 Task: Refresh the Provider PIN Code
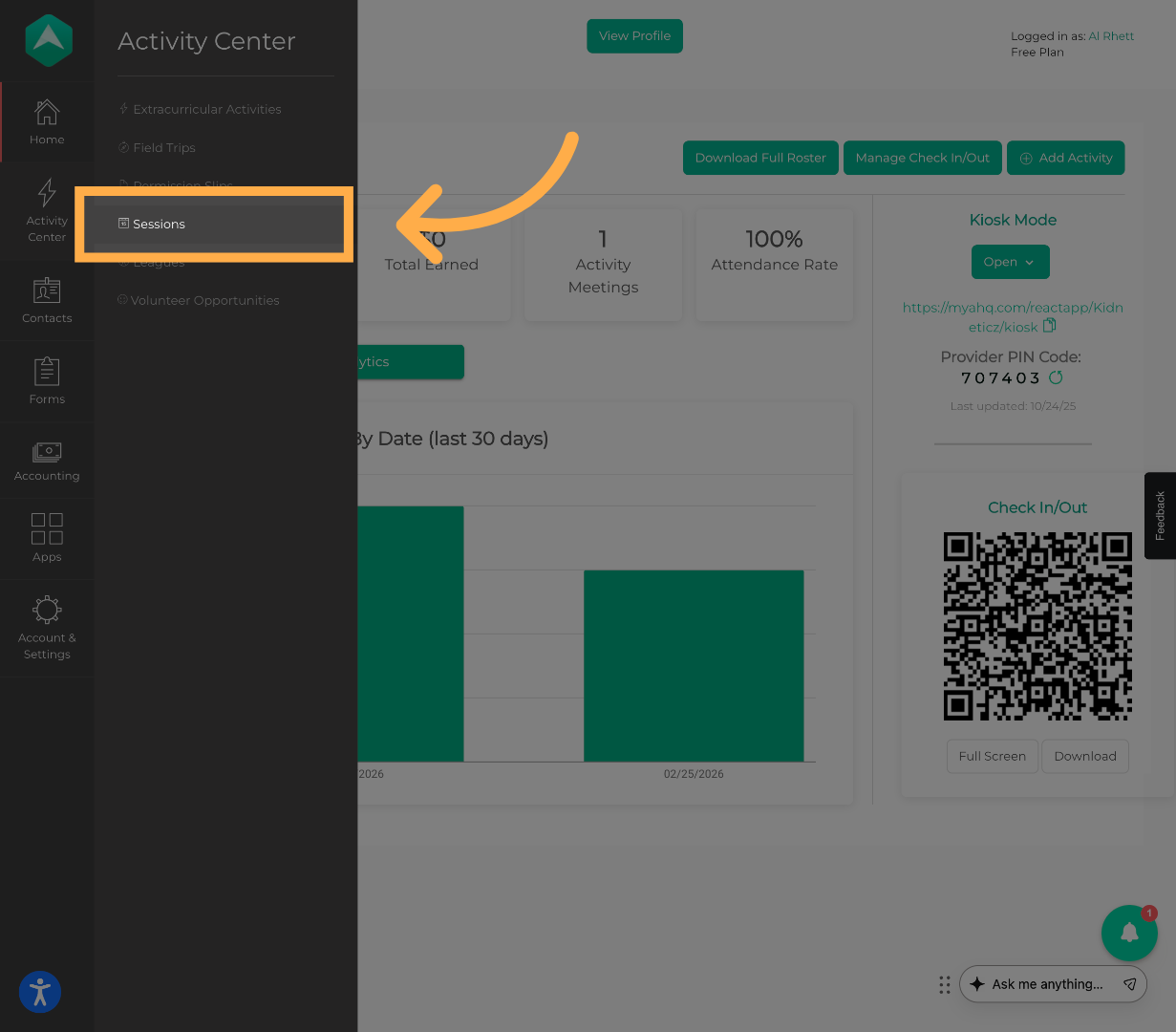click(1056, 377)
